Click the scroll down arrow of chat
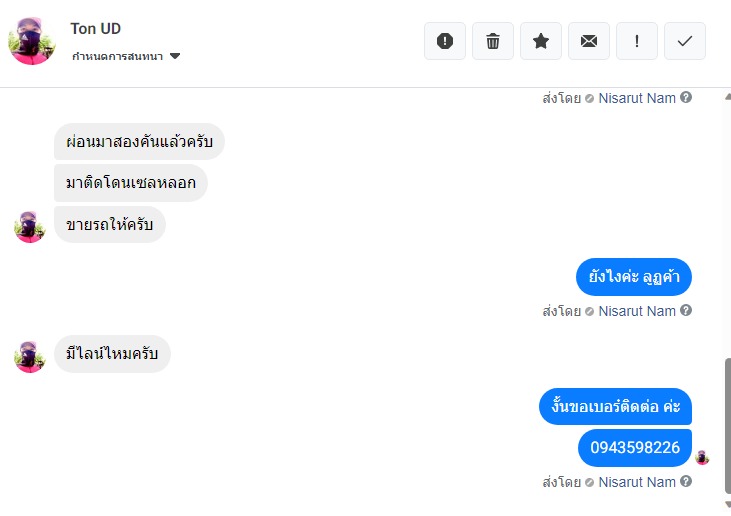This screenshot has height=516, width=731. (x=728, y=504)
